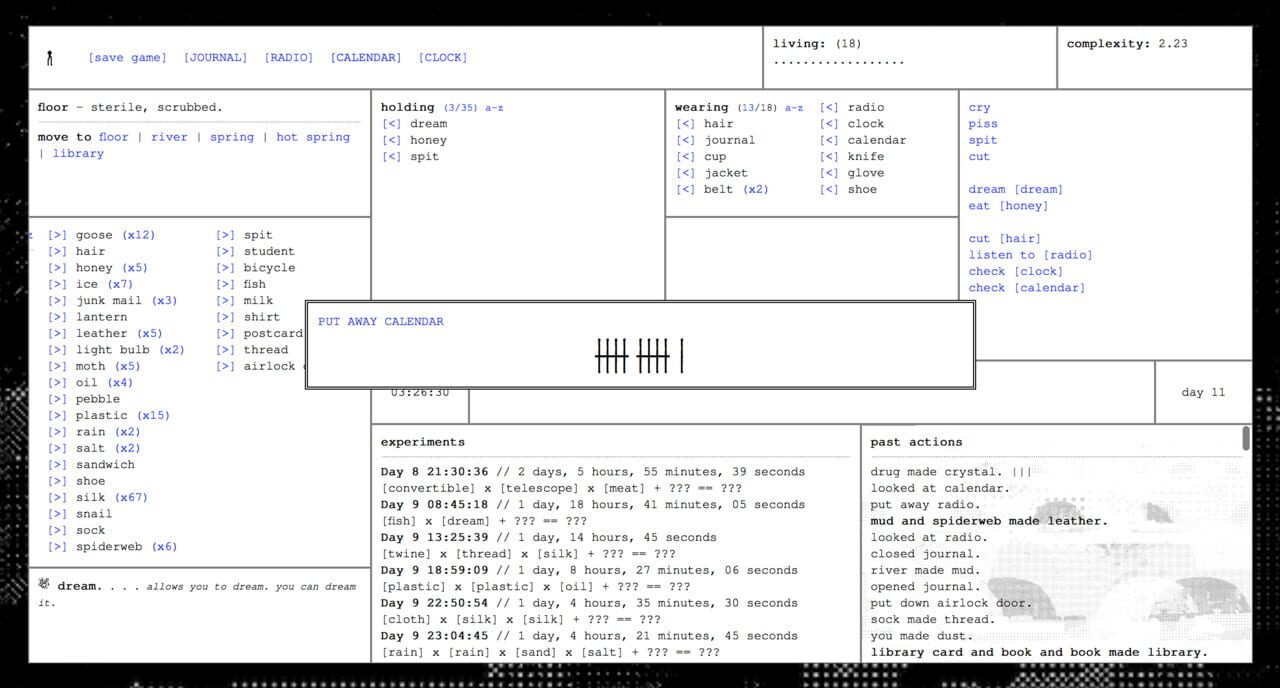Move to the library
Viewport: 1280px width, 688px height.
click(77, 153)
